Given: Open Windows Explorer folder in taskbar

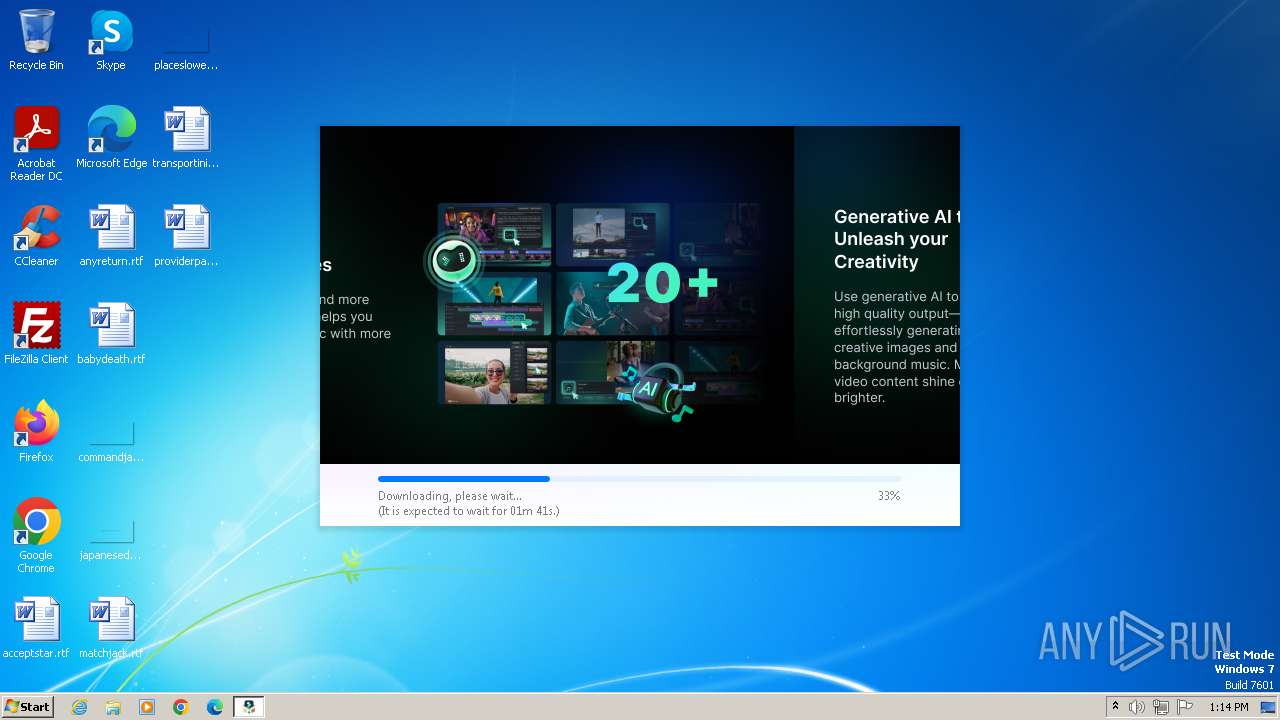Looking at the screenshot, I should (x=113, y=707).
